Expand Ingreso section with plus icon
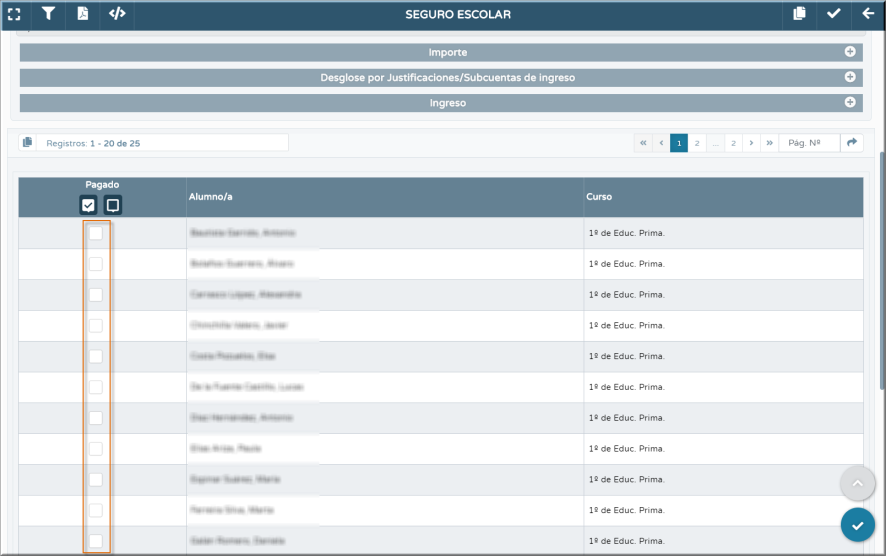Screen dimensions: 886x556 point(850,102)
